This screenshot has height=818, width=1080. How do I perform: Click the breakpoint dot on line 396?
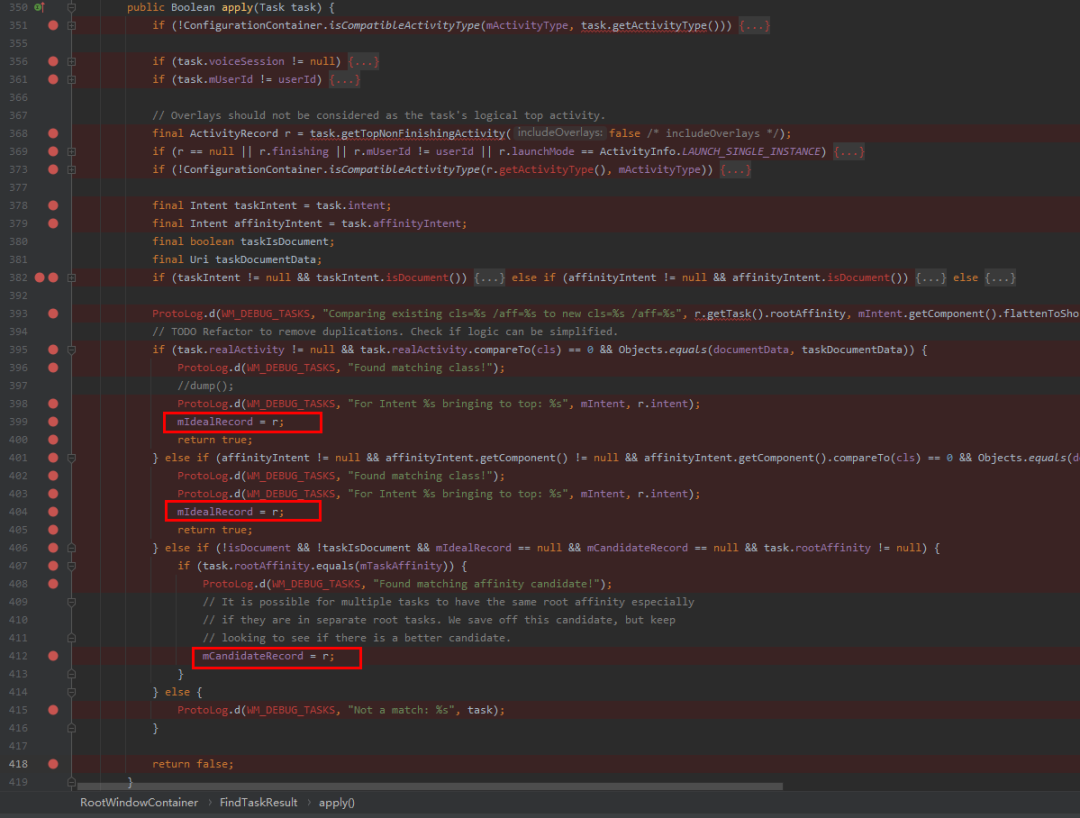tap(53, 368)
